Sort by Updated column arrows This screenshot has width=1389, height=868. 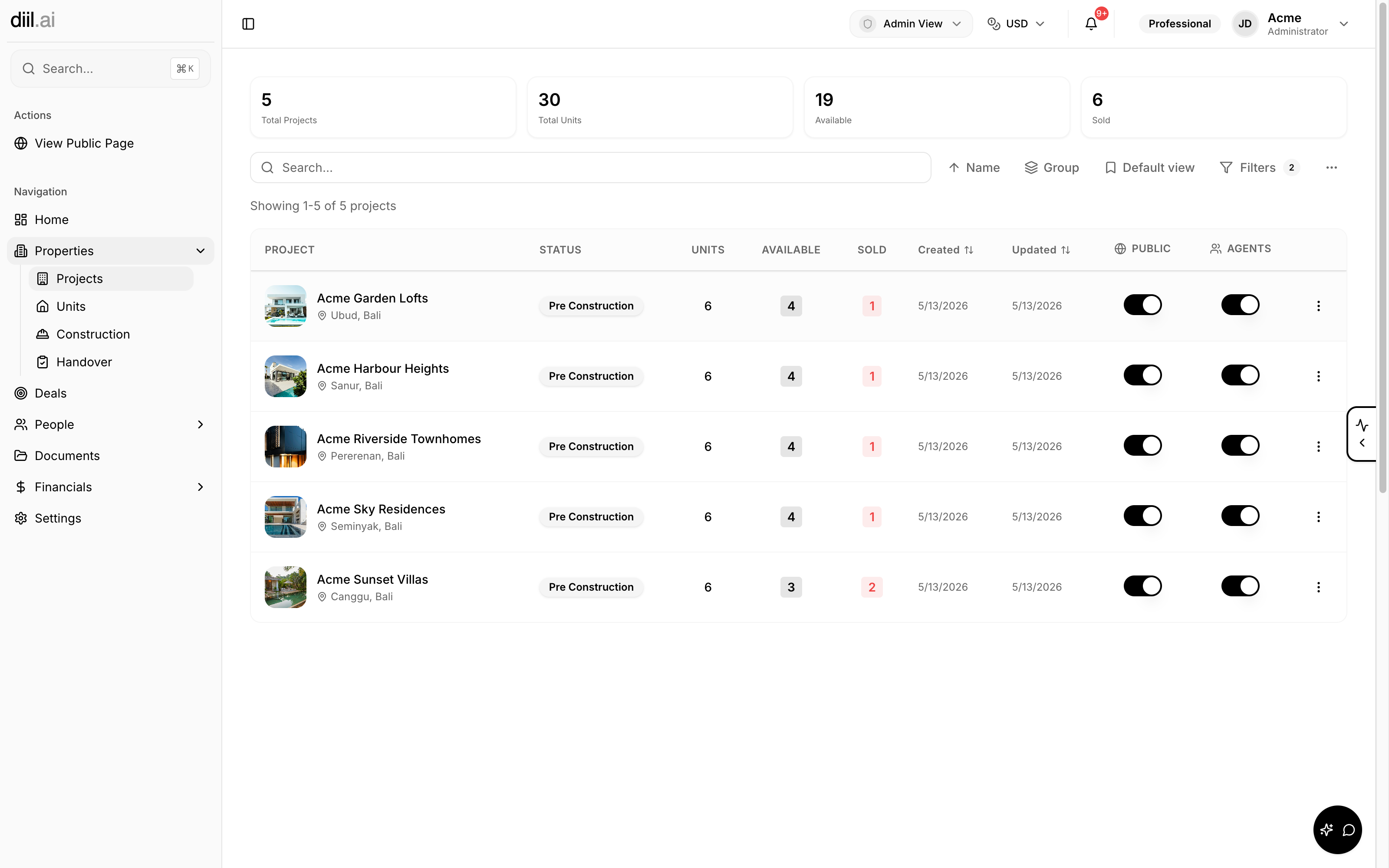coord(1065,250)
